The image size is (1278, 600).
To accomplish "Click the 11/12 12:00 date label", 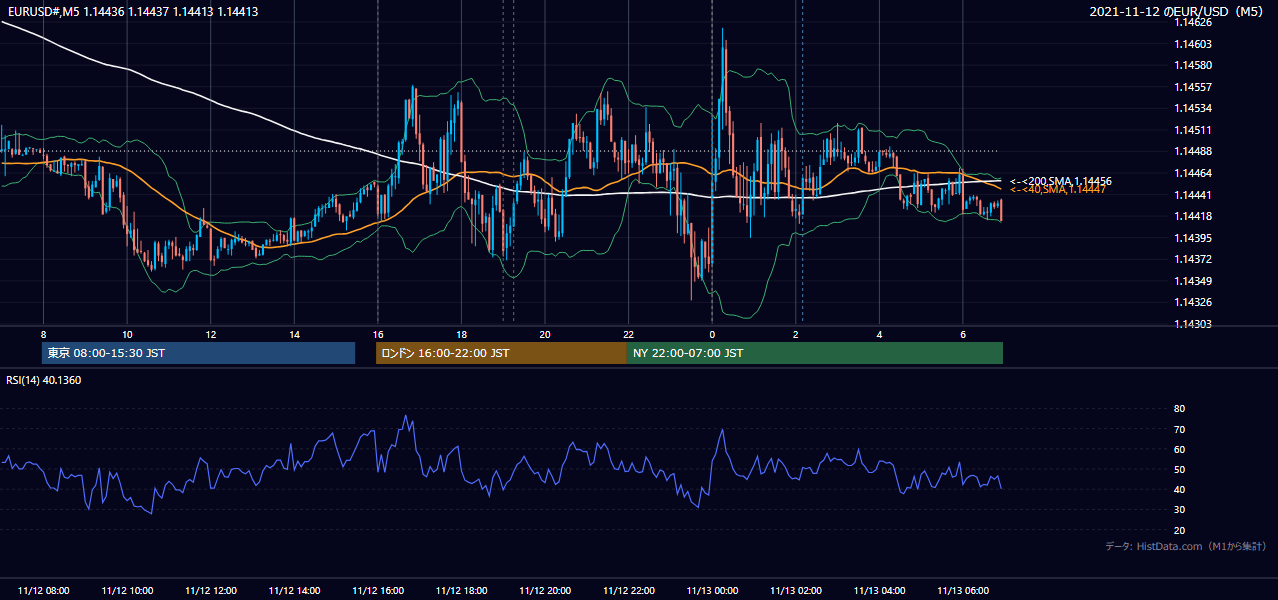I will pos(210,591).
